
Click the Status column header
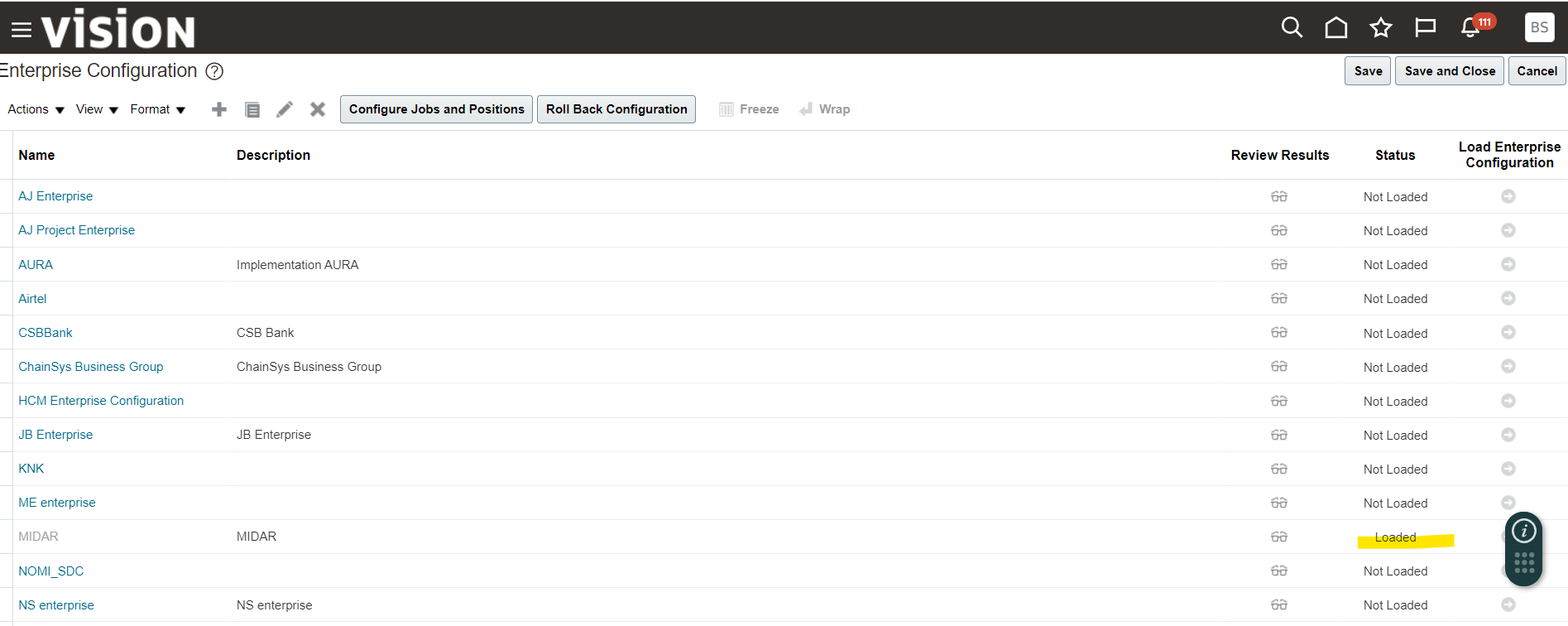point(1395,155)
